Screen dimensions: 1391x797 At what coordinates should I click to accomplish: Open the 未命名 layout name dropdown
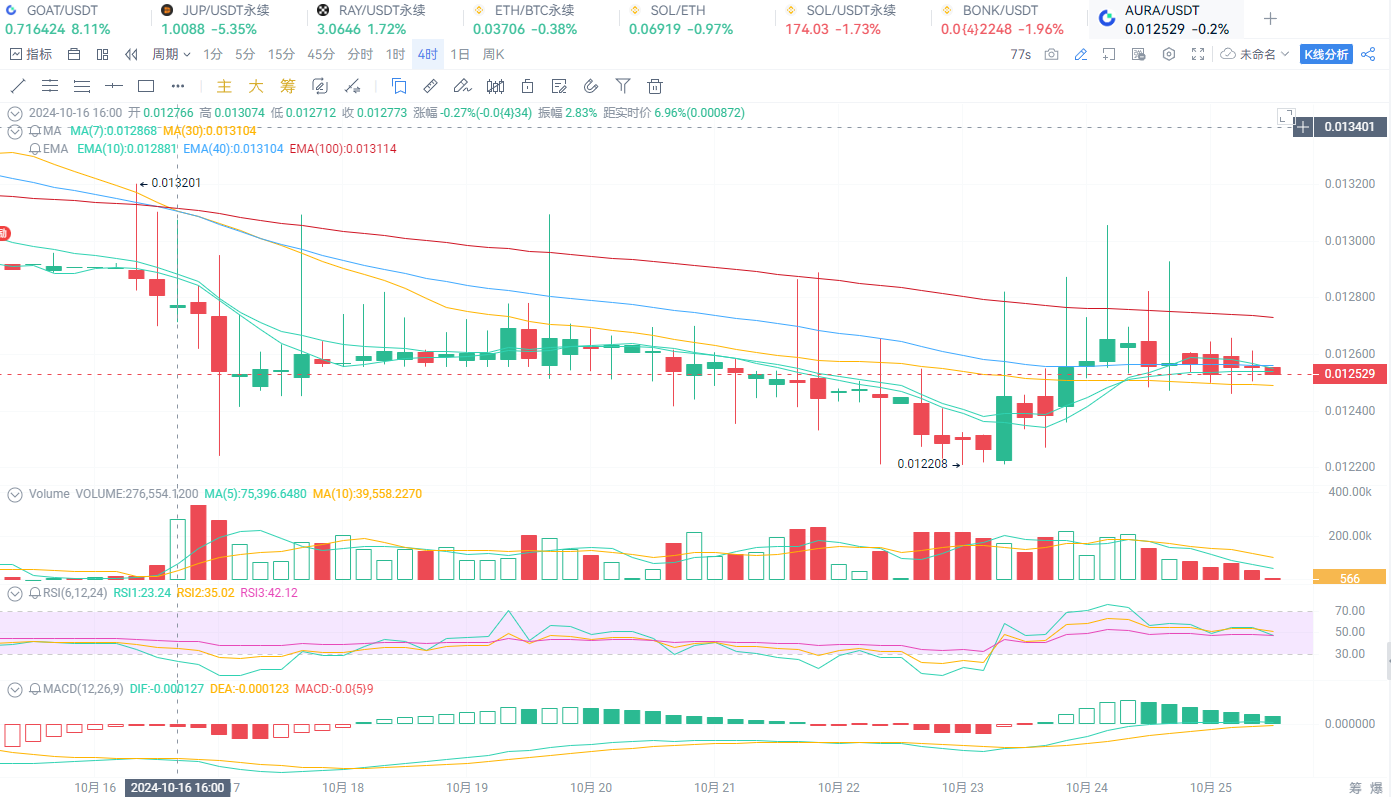[1255, 54]
